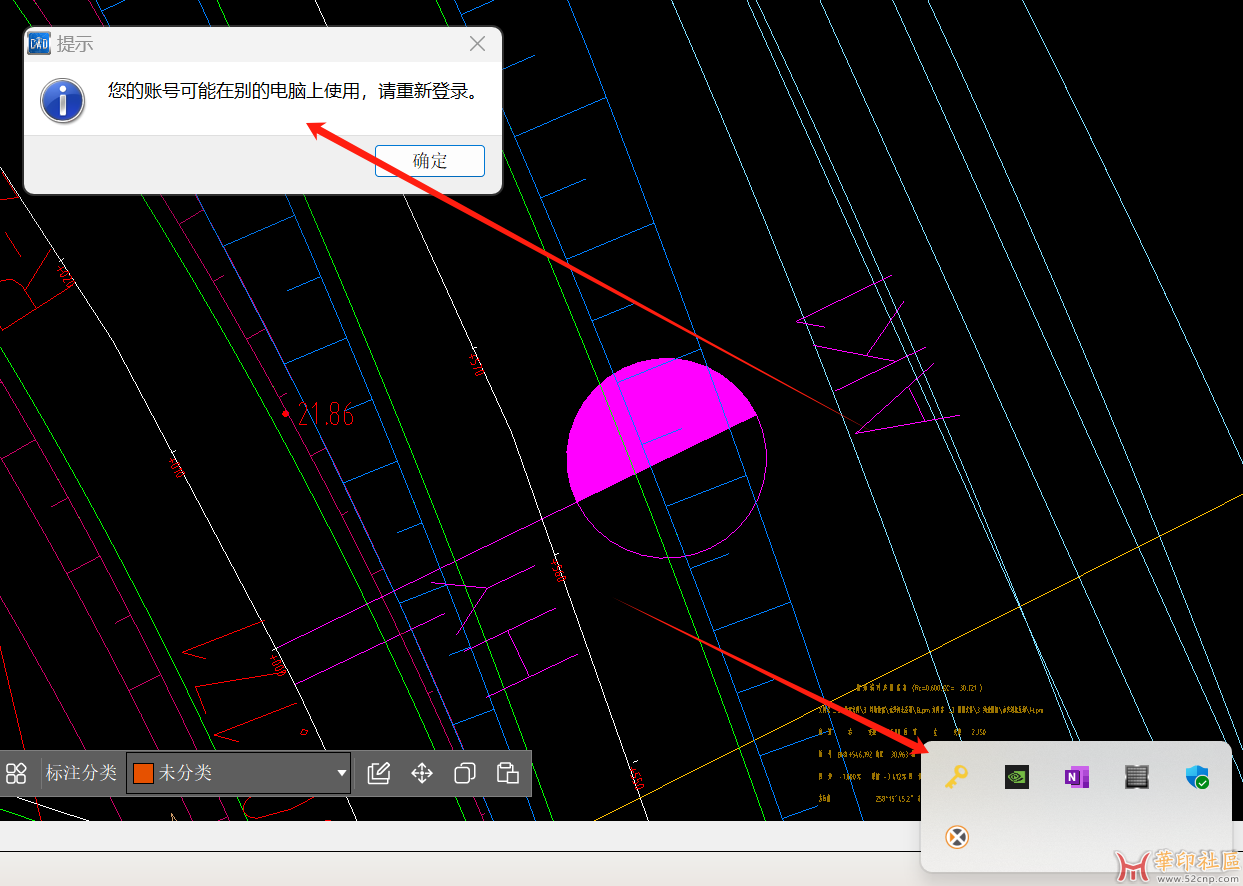Close the 提示 dialog with the X
This screenshot has height=886, width=1243.
[x=478, y=44]
